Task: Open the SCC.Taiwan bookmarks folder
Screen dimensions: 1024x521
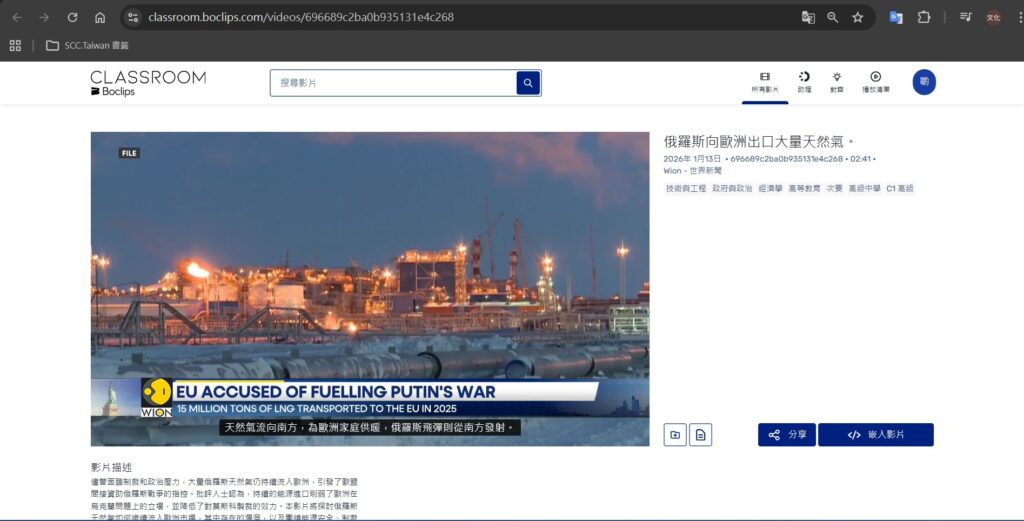Action: 87,45
